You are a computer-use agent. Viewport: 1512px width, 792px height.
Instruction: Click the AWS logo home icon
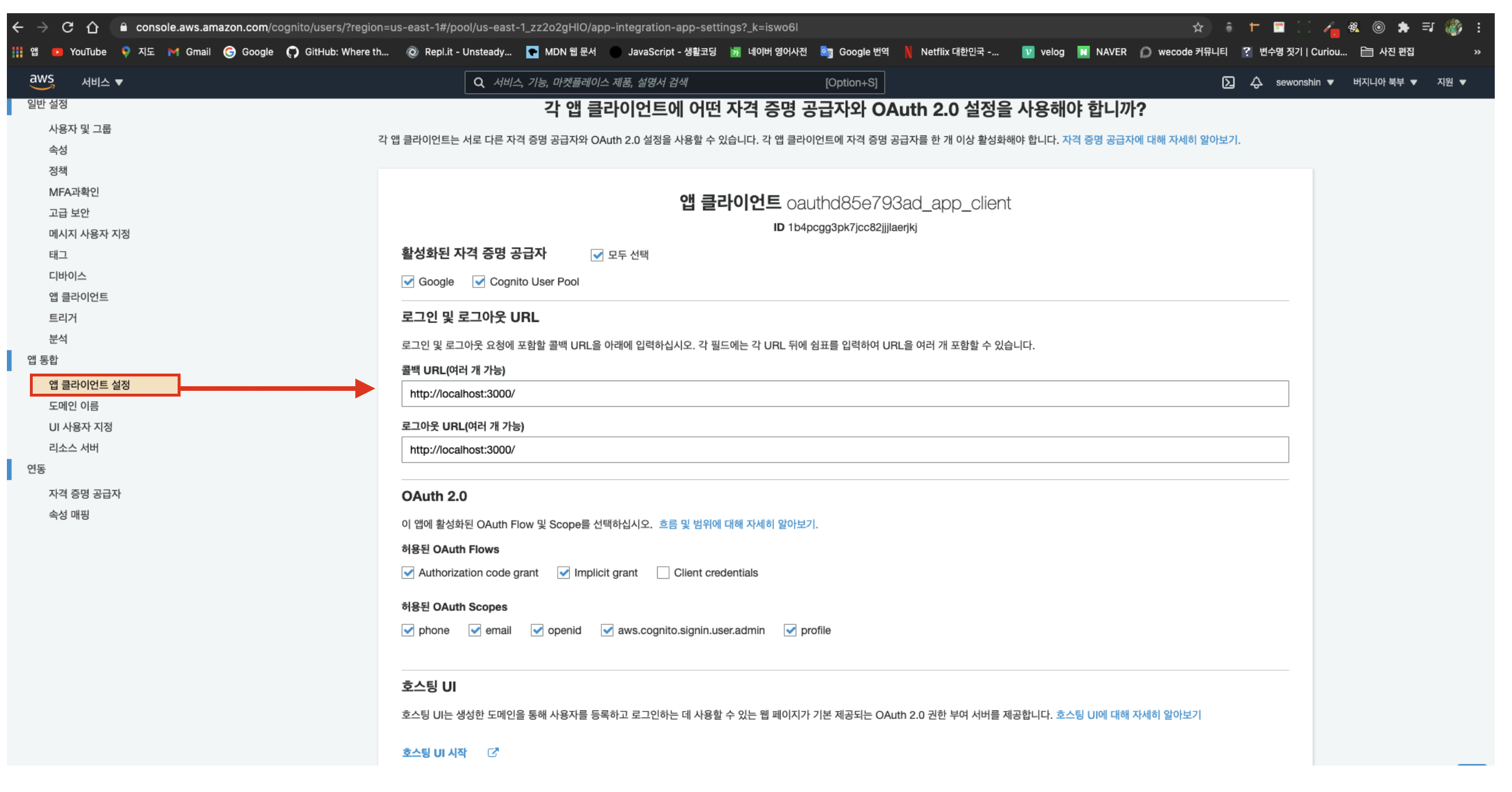(x=41, y=82)
